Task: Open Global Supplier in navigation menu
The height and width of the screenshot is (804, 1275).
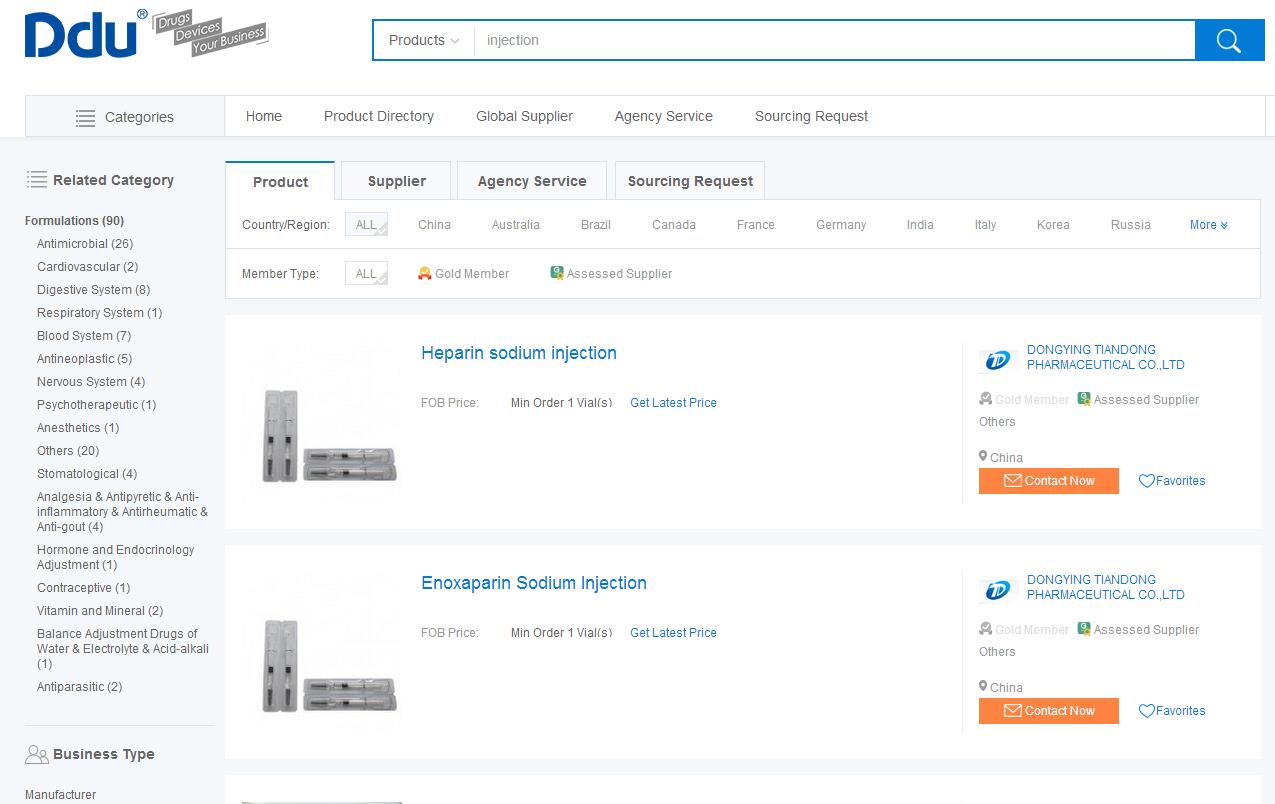Action: (x=524, y=116)
